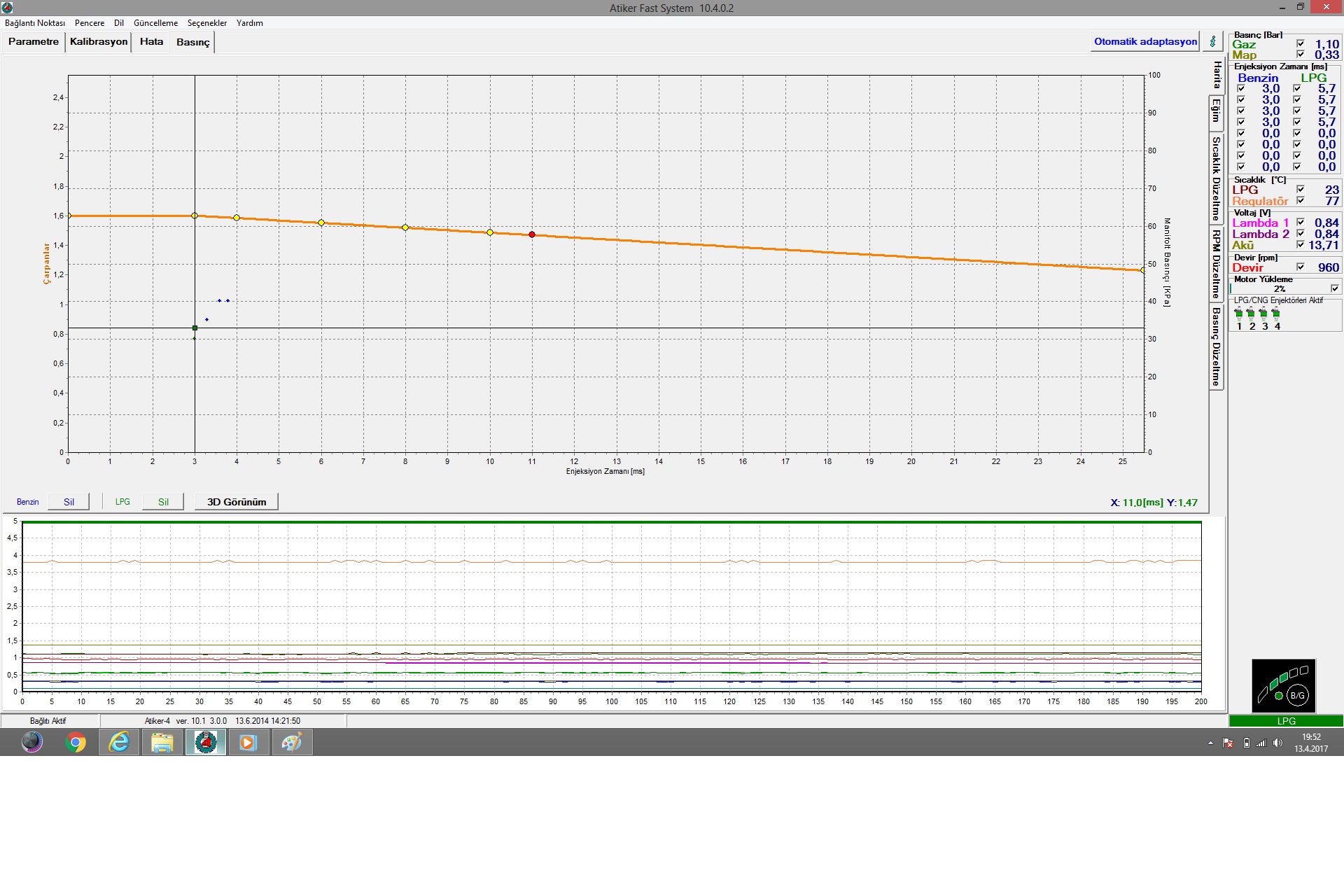Open the Pencere menu

[90, 23]
